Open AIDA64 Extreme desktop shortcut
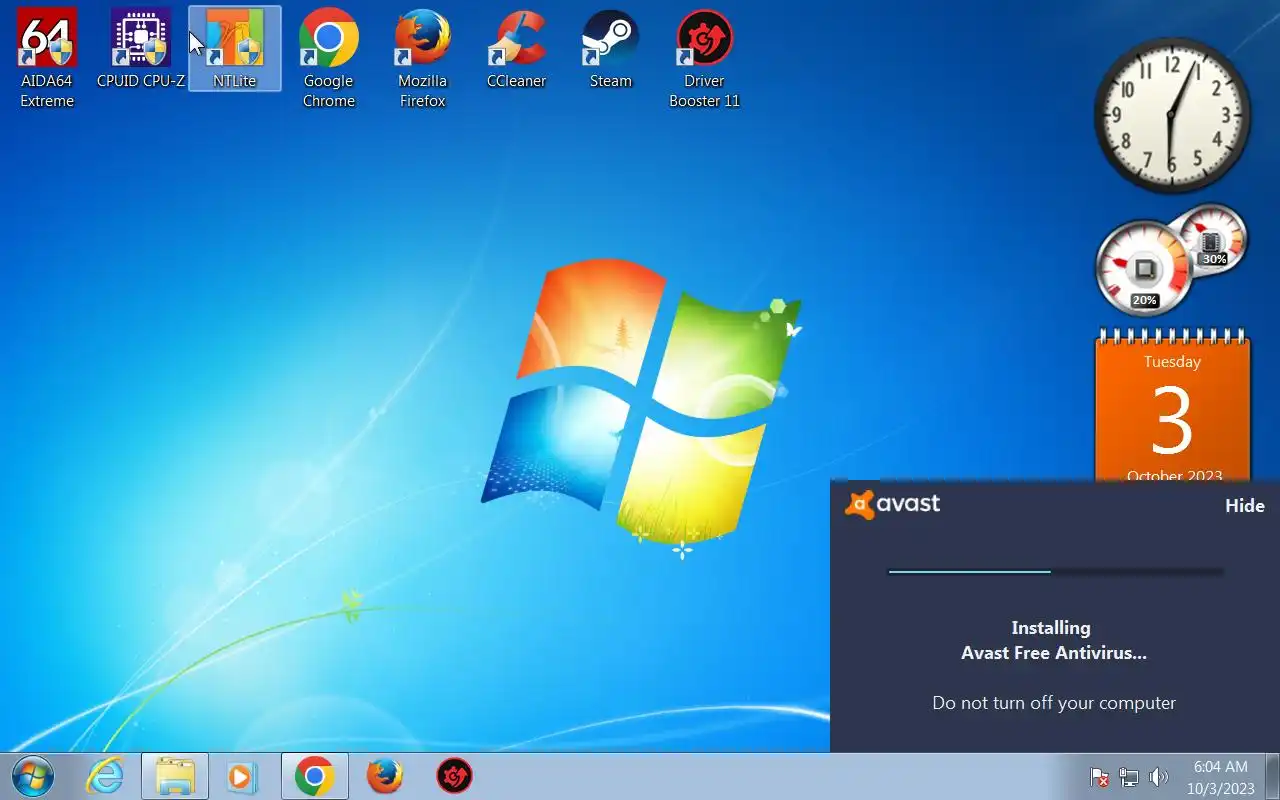Screen dimensions: 1280x800 click(x=47, y=58)
